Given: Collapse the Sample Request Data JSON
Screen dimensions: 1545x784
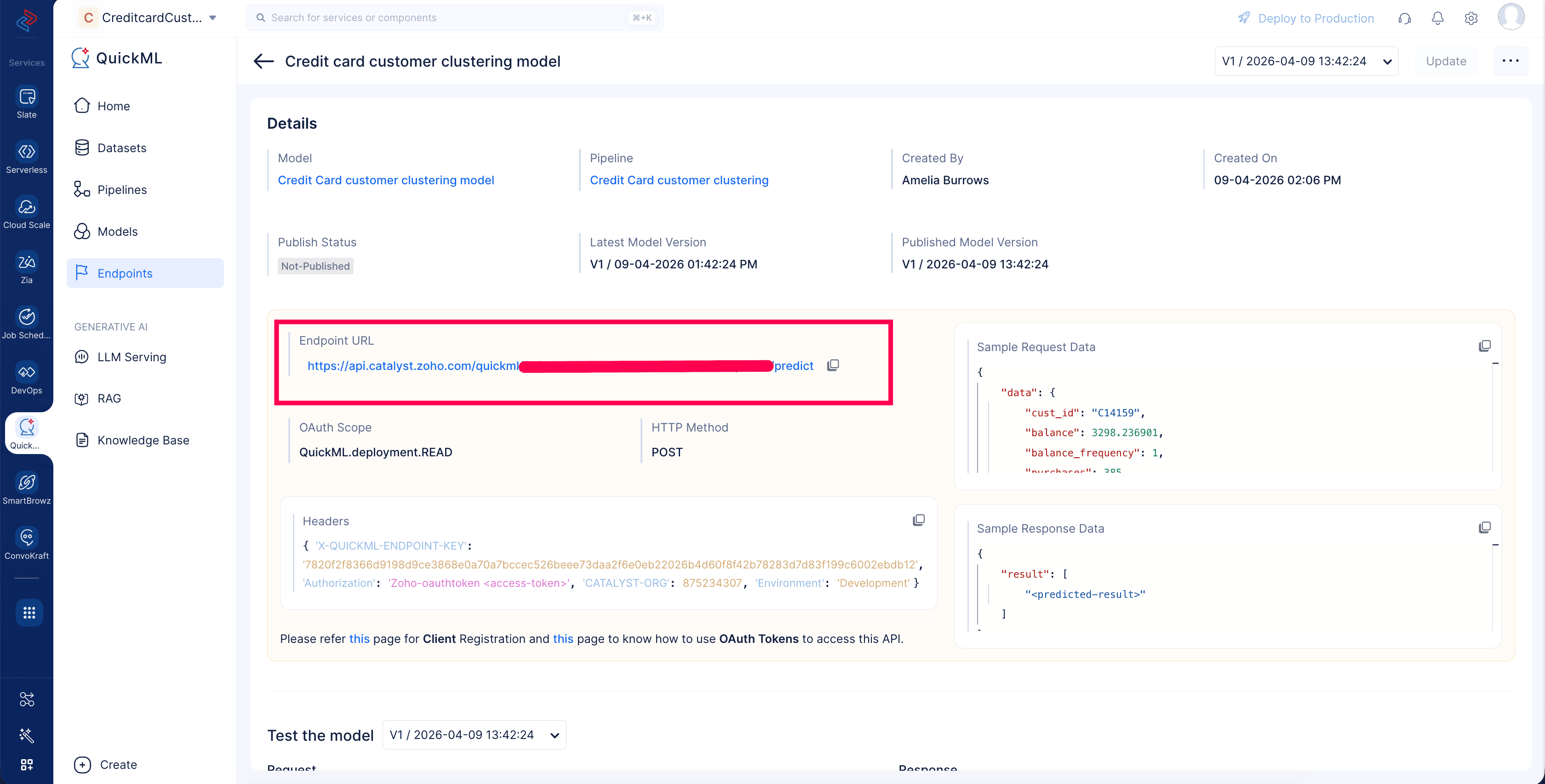Looking at the screenshot, I should [x=1495, y=364].
